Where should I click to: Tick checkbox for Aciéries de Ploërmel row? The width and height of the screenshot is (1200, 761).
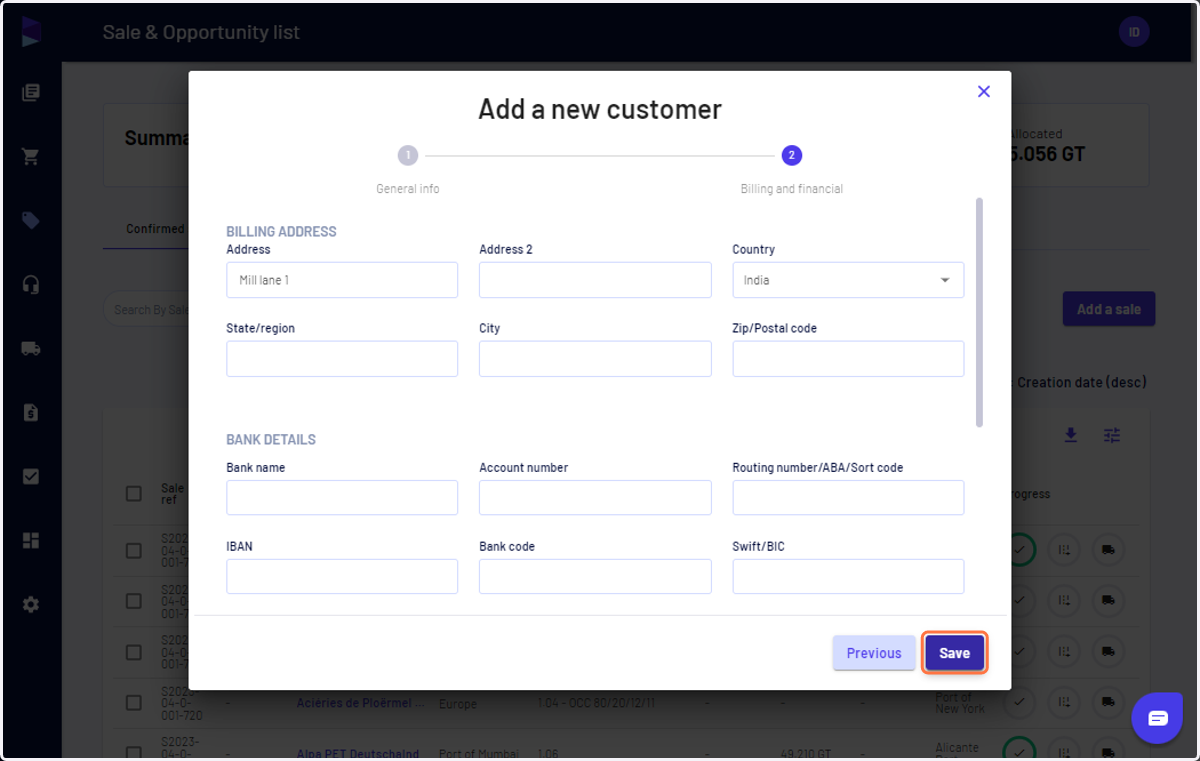tap(134, 703)
